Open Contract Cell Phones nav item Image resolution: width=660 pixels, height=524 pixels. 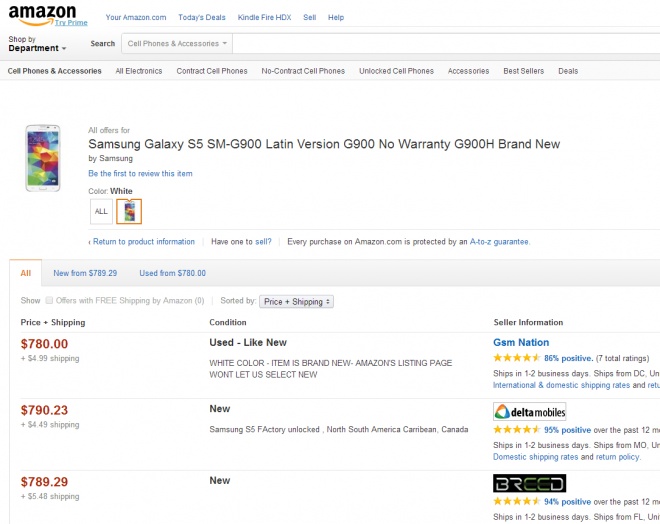(x=212, y=71)
